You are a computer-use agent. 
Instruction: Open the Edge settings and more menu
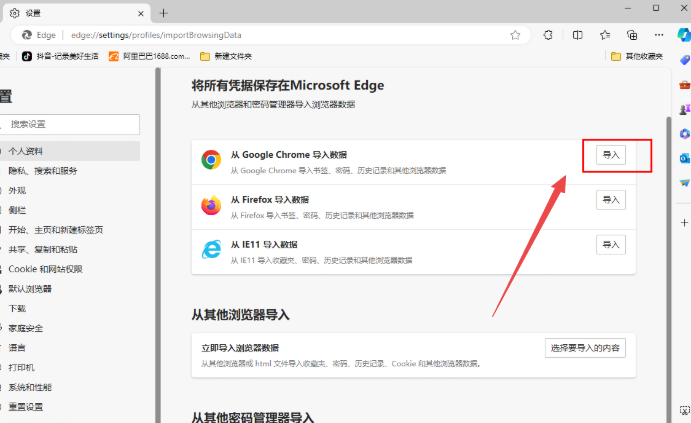659,35
